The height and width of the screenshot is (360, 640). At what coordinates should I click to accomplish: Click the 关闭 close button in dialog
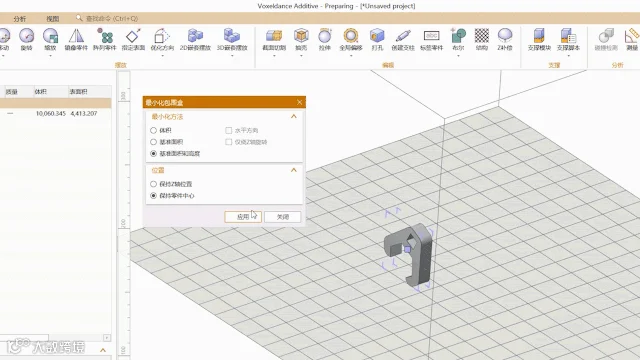click(x=282, y=217)
